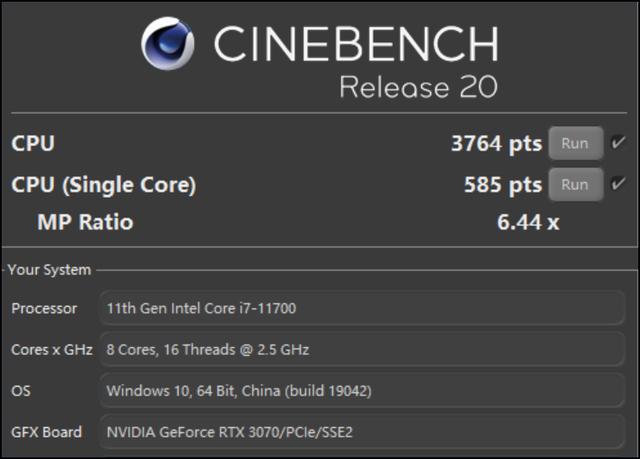
Task: Toggle the CPU (Single Core) checkbox
Action: 618,185
